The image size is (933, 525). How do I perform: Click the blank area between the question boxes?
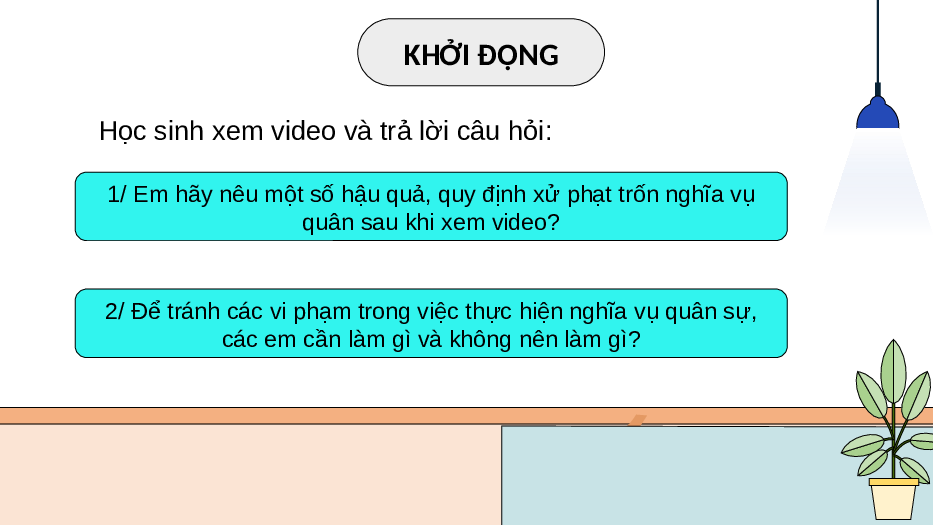coord(431,265)
